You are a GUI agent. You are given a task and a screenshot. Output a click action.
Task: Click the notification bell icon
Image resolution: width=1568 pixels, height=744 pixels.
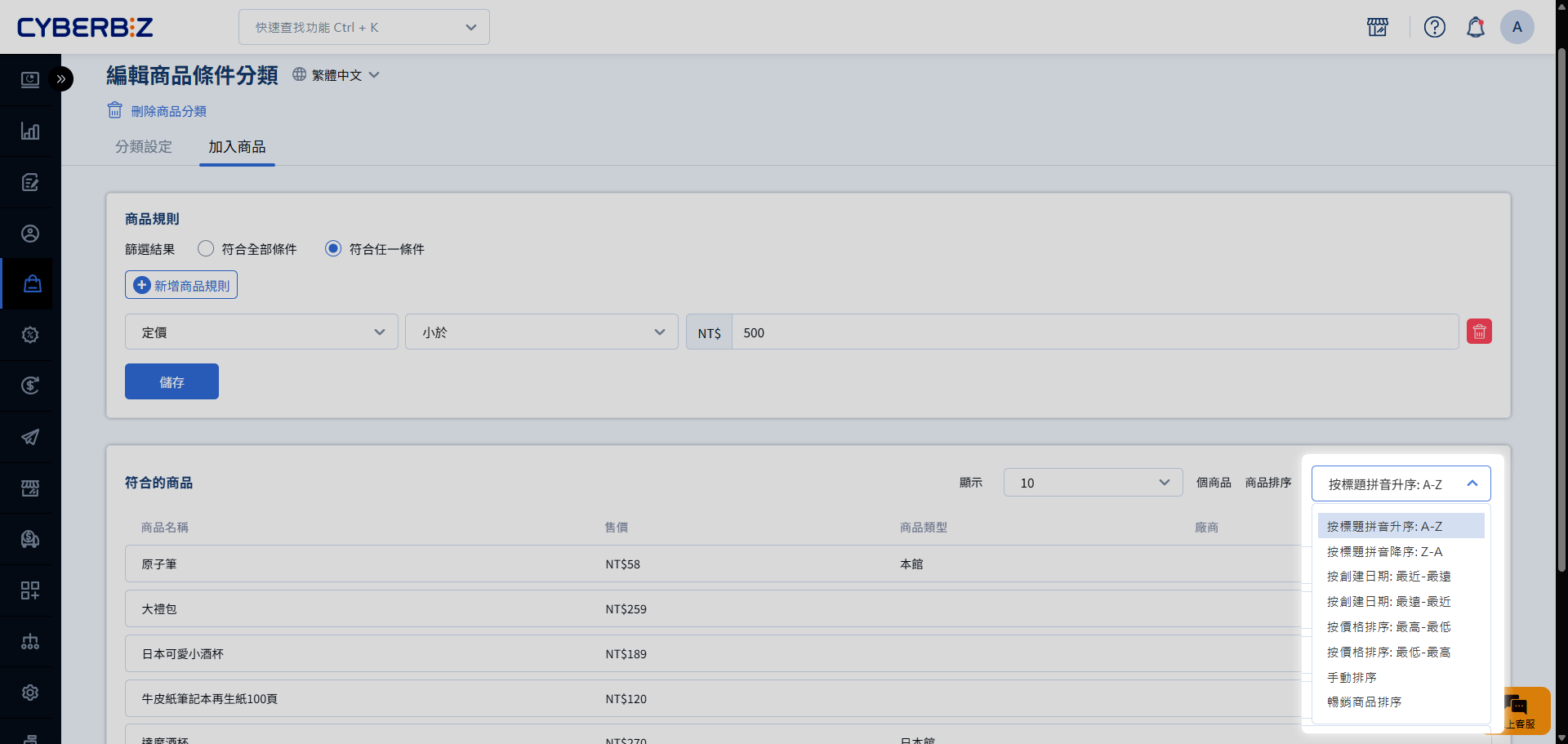1475,27
